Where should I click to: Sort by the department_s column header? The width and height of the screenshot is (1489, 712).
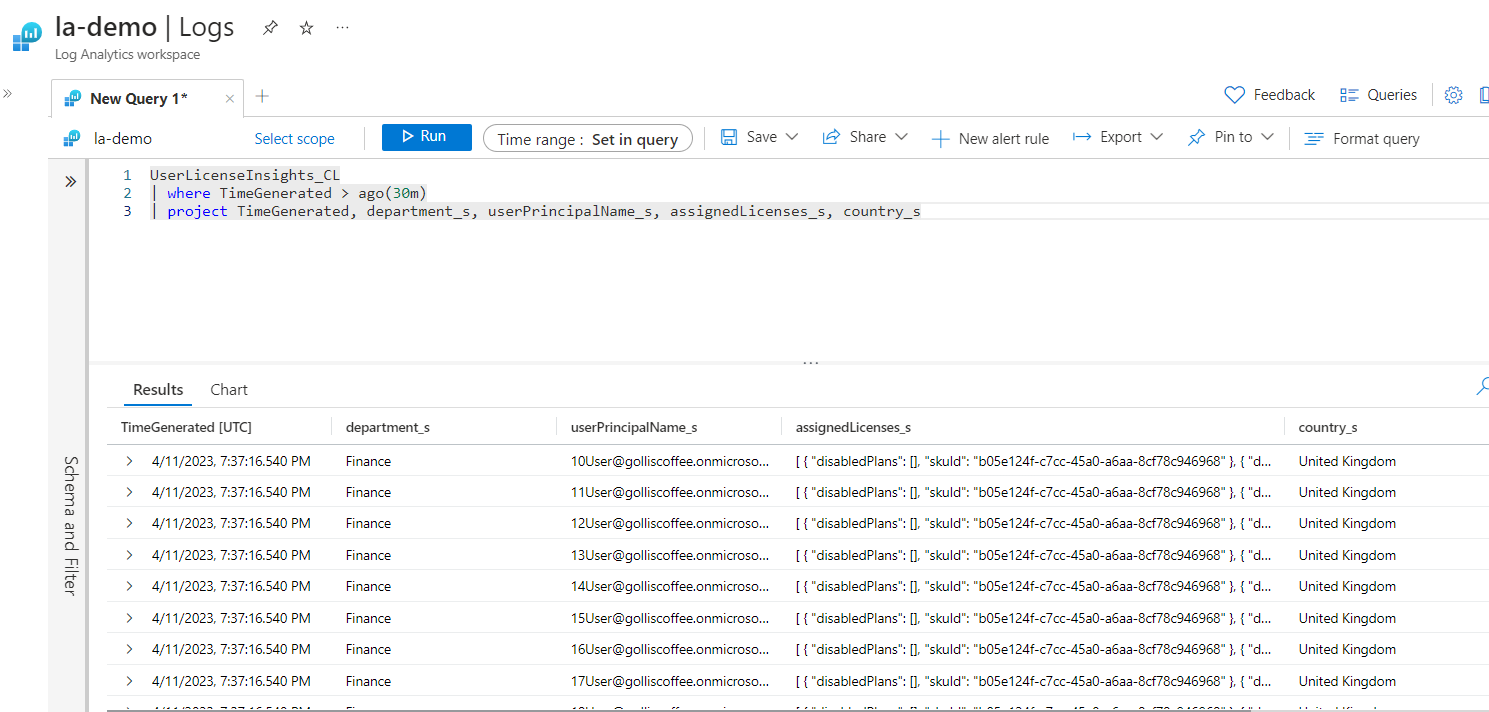pyautogui.click(x=387, y=427)
